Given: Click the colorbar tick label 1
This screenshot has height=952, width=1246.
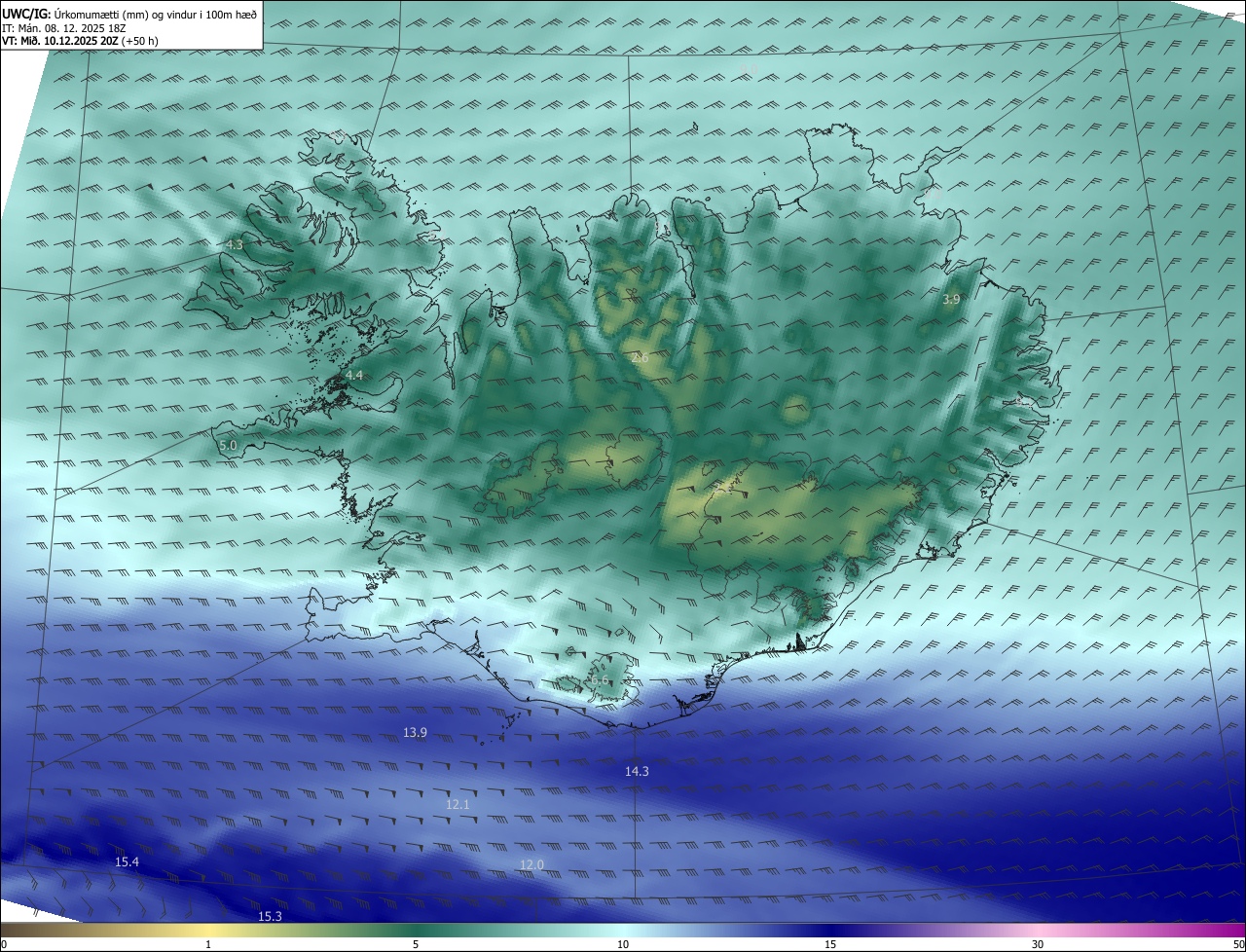Looking at the screenshot, I should (x=208, y=944).
